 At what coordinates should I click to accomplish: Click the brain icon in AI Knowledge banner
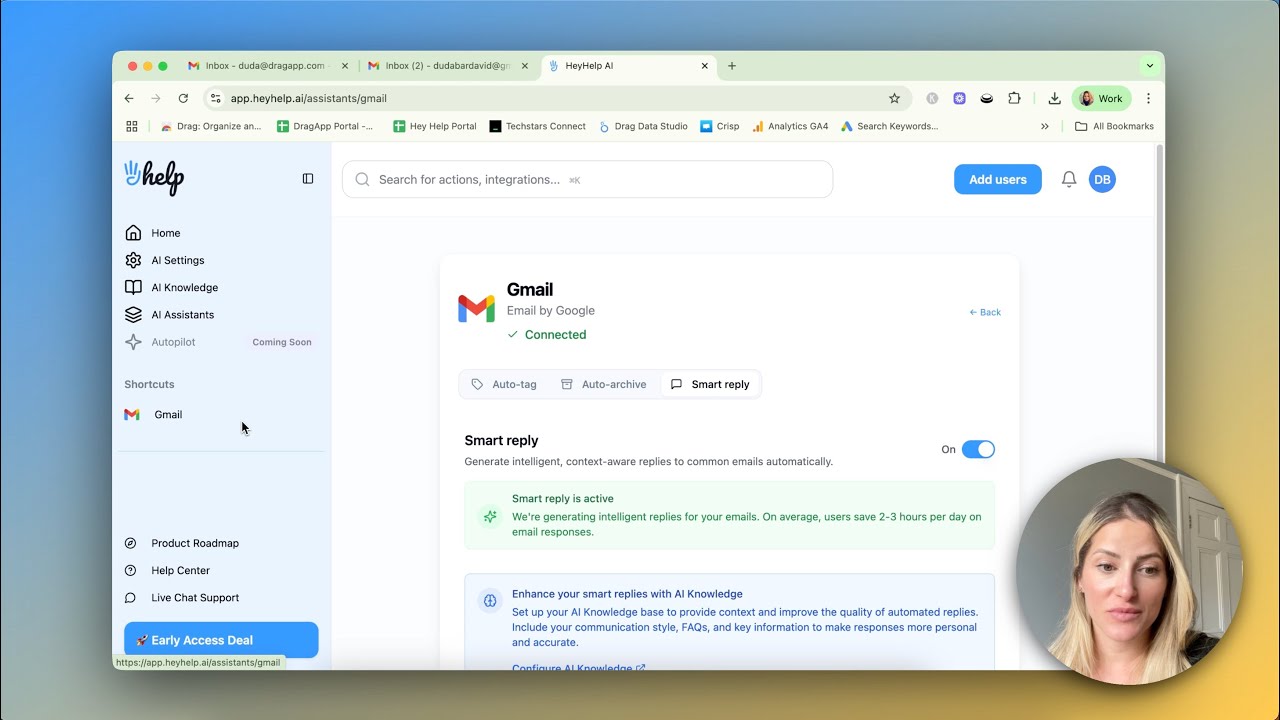click(x=490, y=601)
